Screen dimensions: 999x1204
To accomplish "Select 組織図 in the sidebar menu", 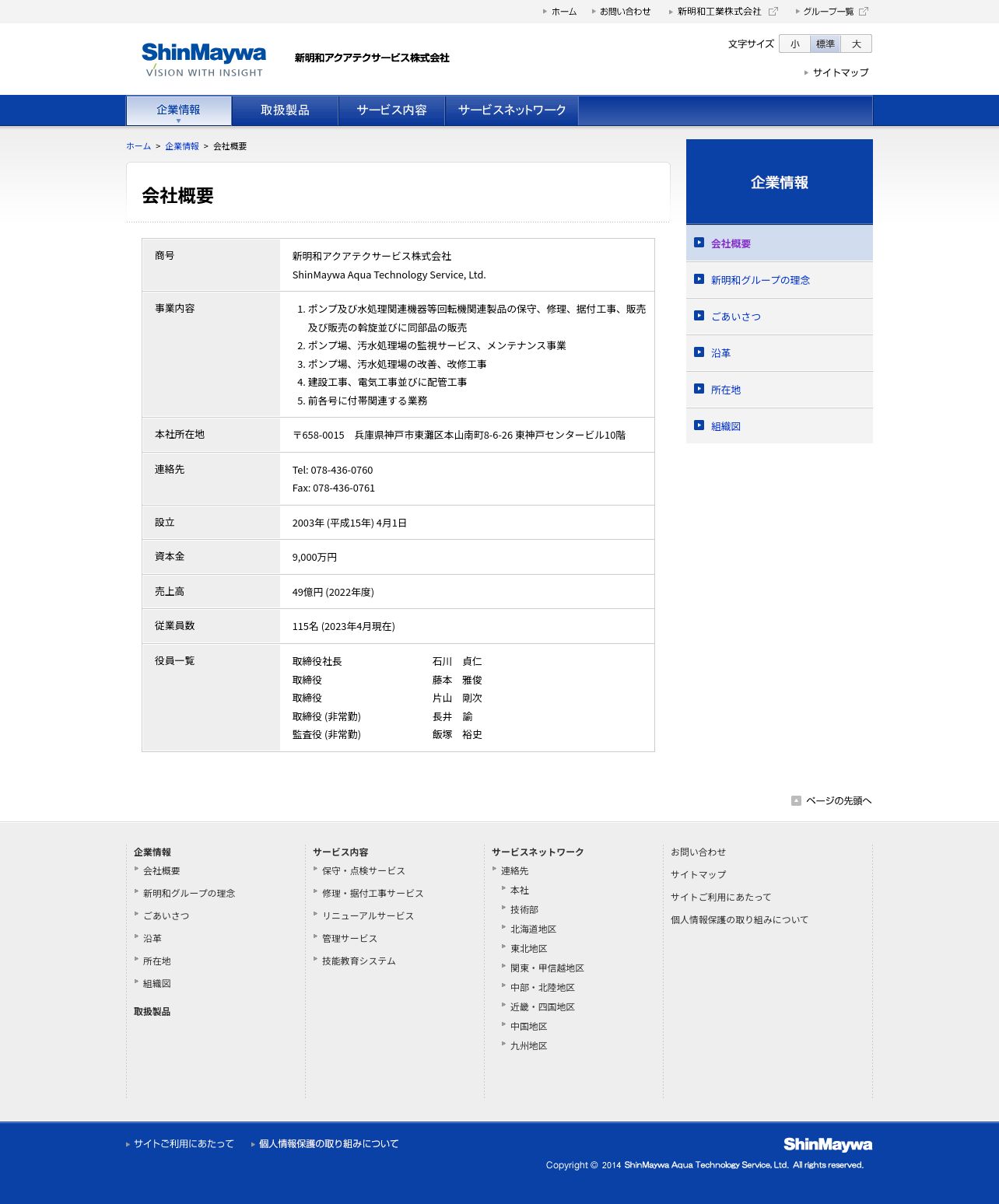I will [780, 426].
